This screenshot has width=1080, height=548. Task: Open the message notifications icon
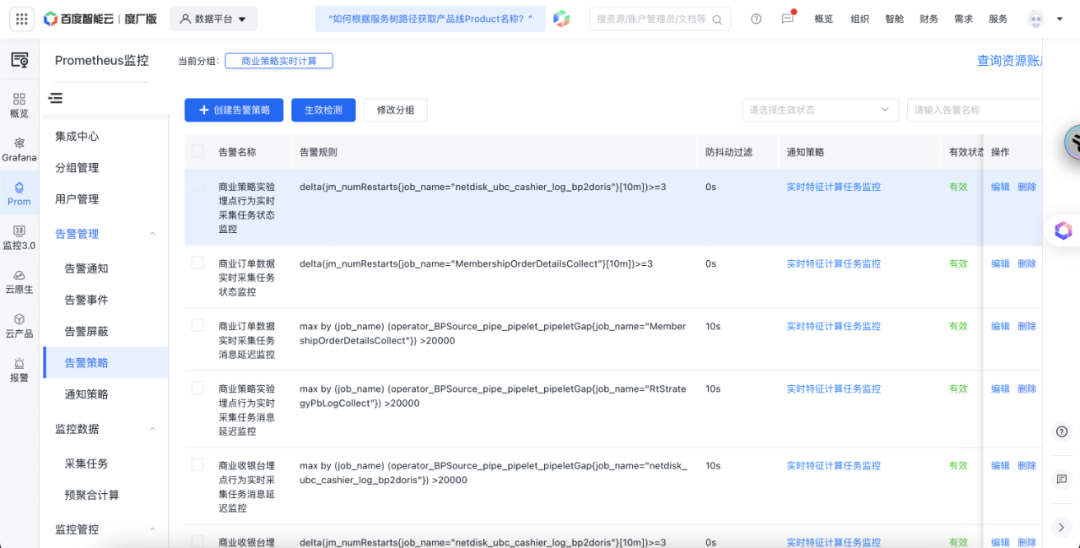pyautogui.click(x=788, y=19)
